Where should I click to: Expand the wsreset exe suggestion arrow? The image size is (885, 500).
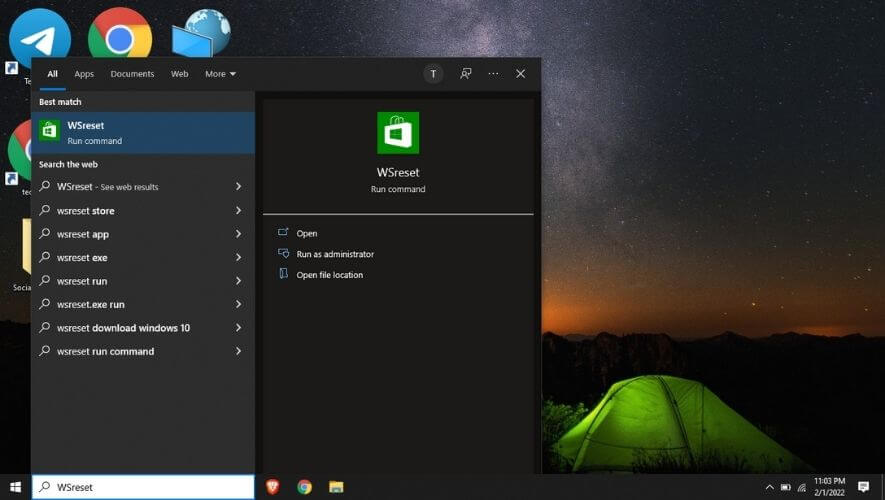(x=238, y=258)
